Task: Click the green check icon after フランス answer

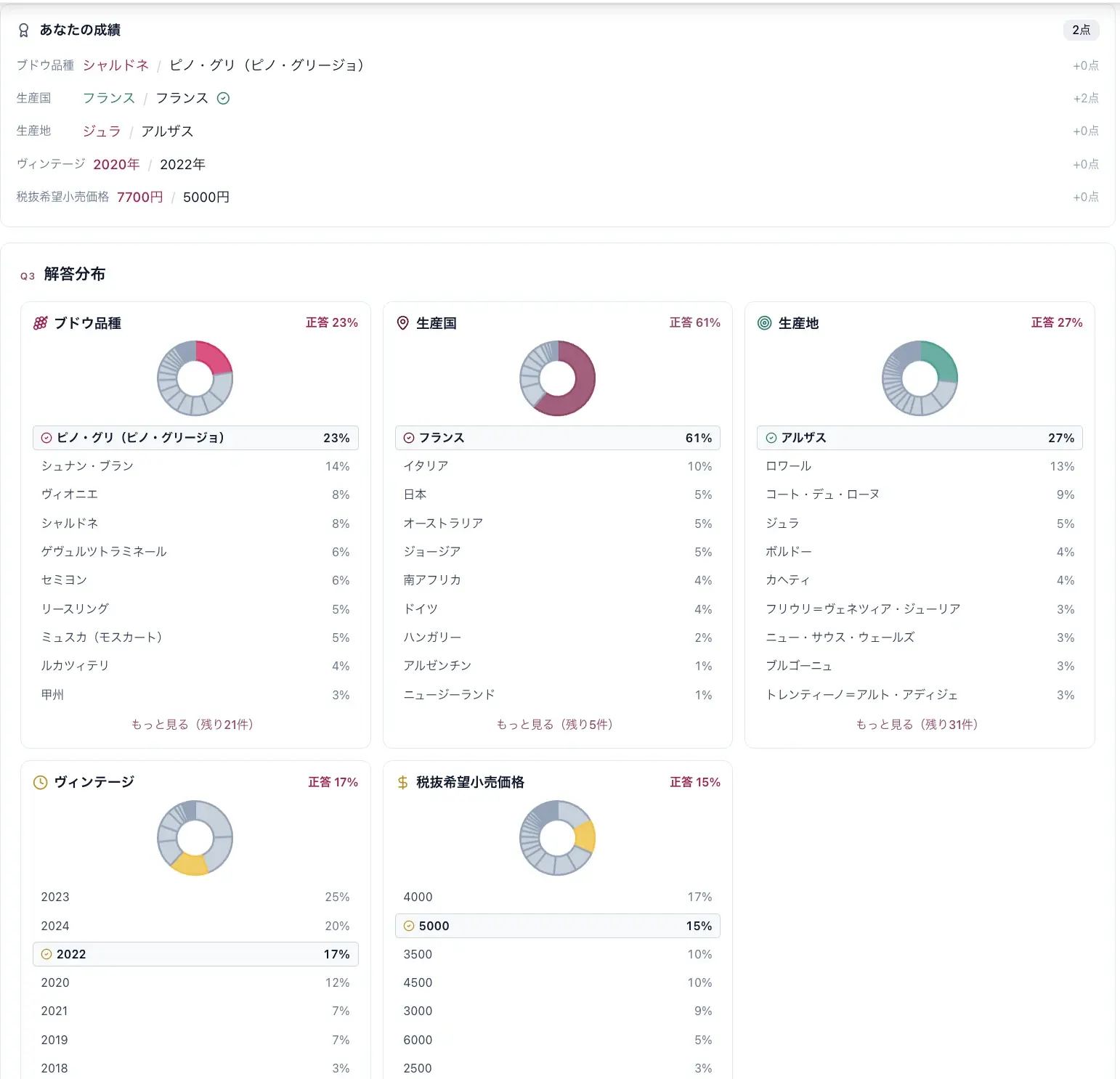Action: [224, 98]
